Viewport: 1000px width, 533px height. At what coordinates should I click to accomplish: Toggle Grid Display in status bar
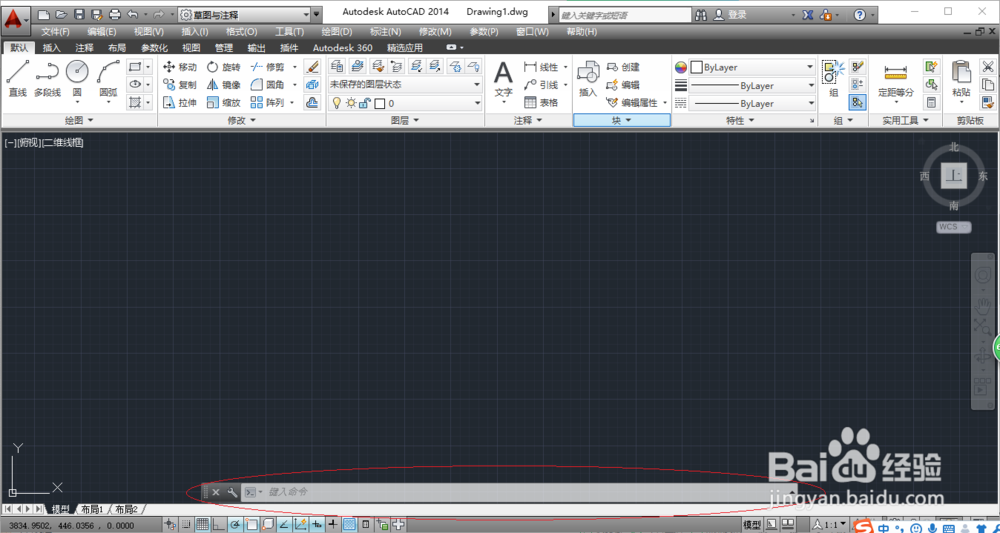coord(203,525)
